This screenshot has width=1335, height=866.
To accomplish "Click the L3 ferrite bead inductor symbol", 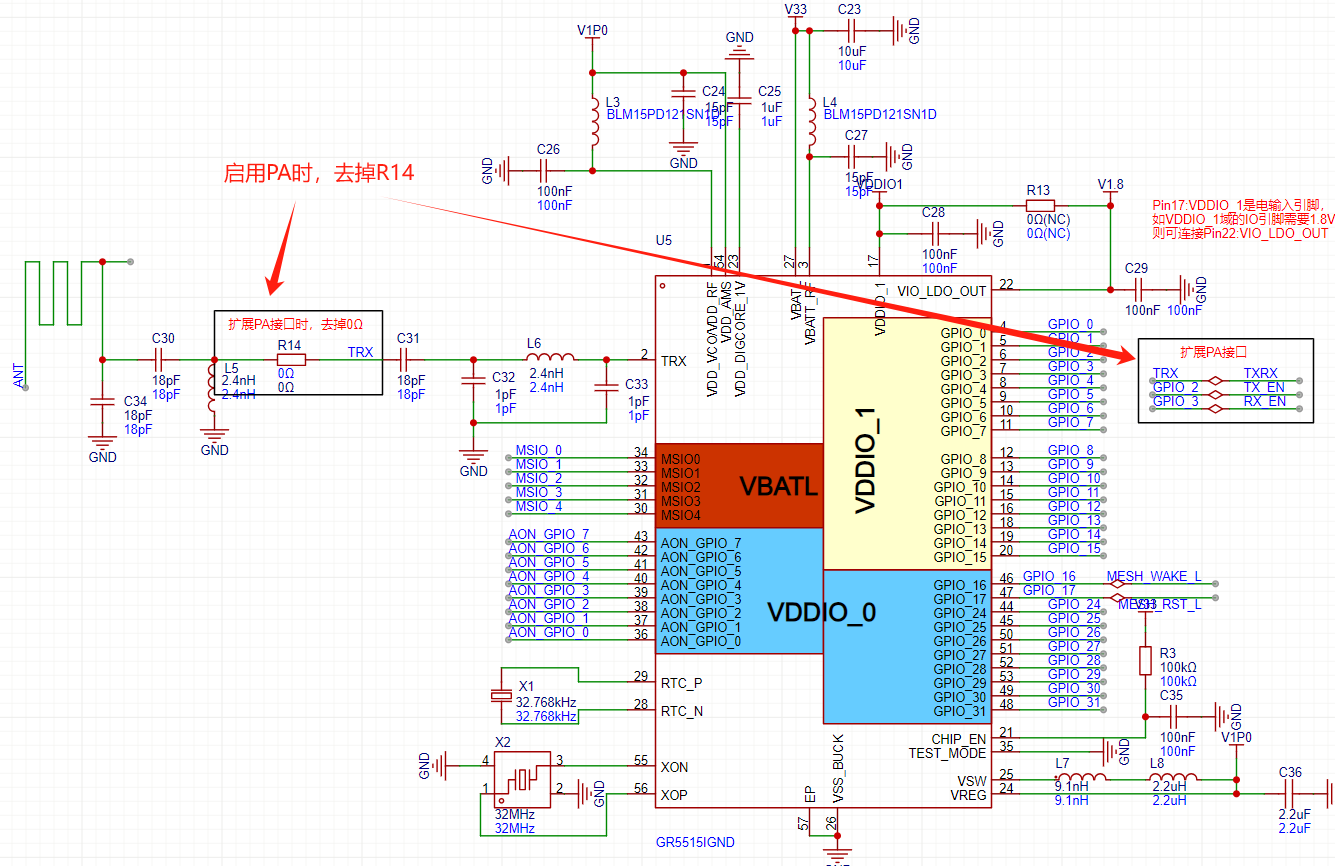I will [594, 124].
